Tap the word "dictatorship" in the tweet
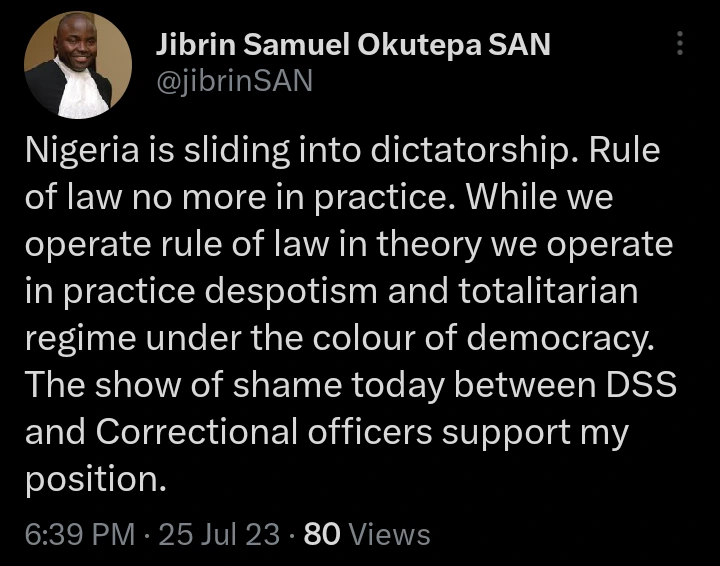Image resolution: width=720 pixels, height=566 pixels. point(459,153)
